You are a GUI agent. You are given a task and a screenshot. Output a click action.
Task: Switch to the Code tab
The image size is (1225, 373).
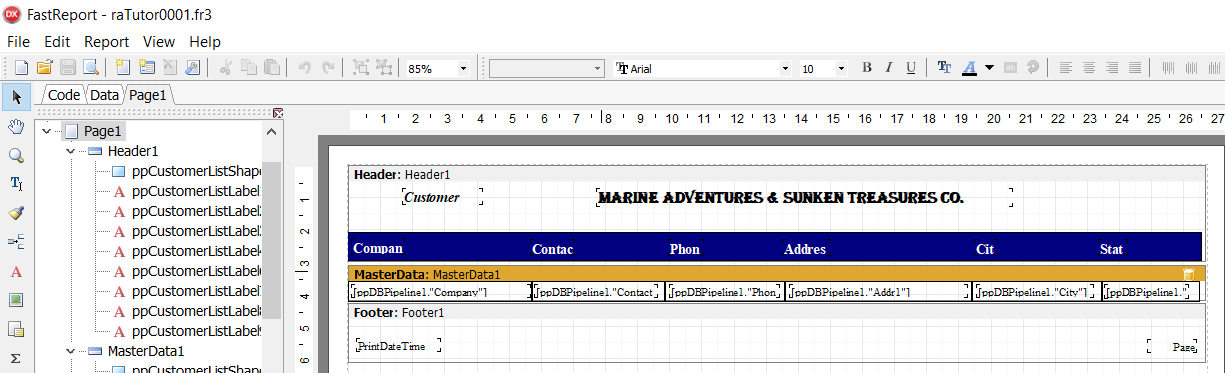(64, 95)
